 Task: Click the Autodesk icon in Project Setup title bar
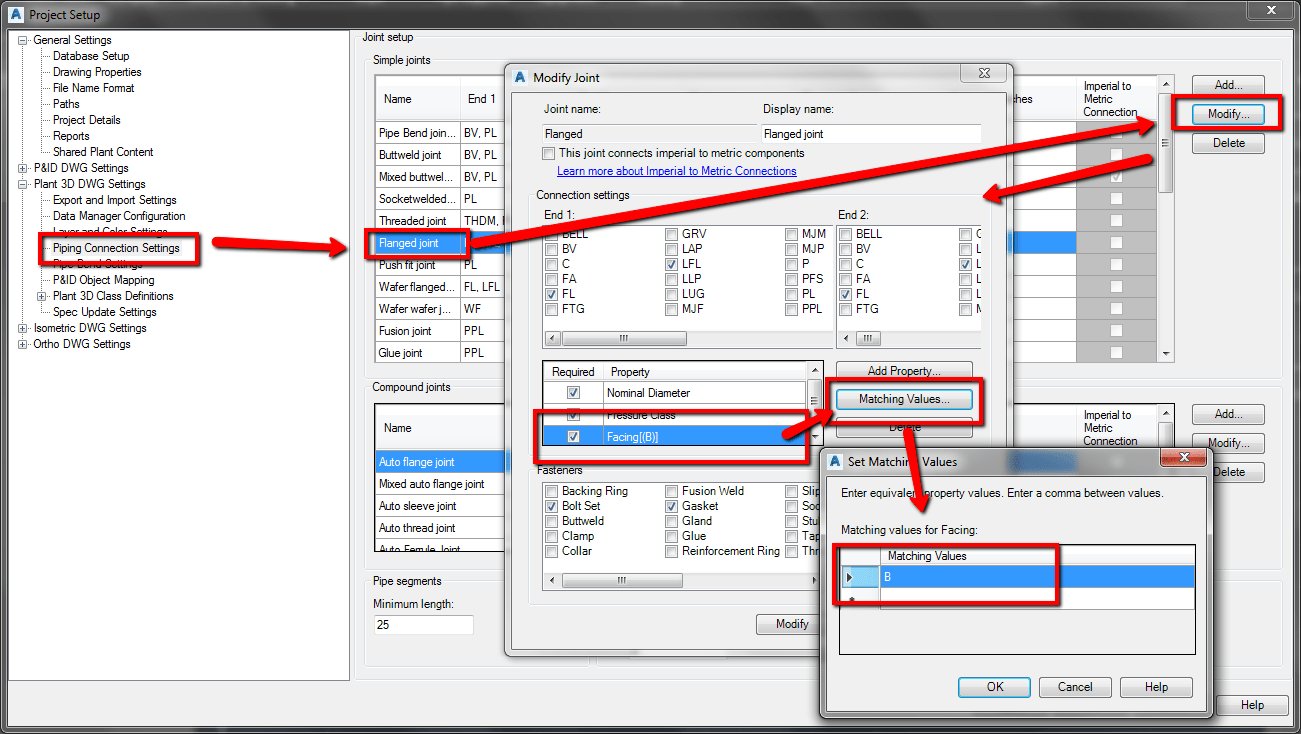pos(15,15)
